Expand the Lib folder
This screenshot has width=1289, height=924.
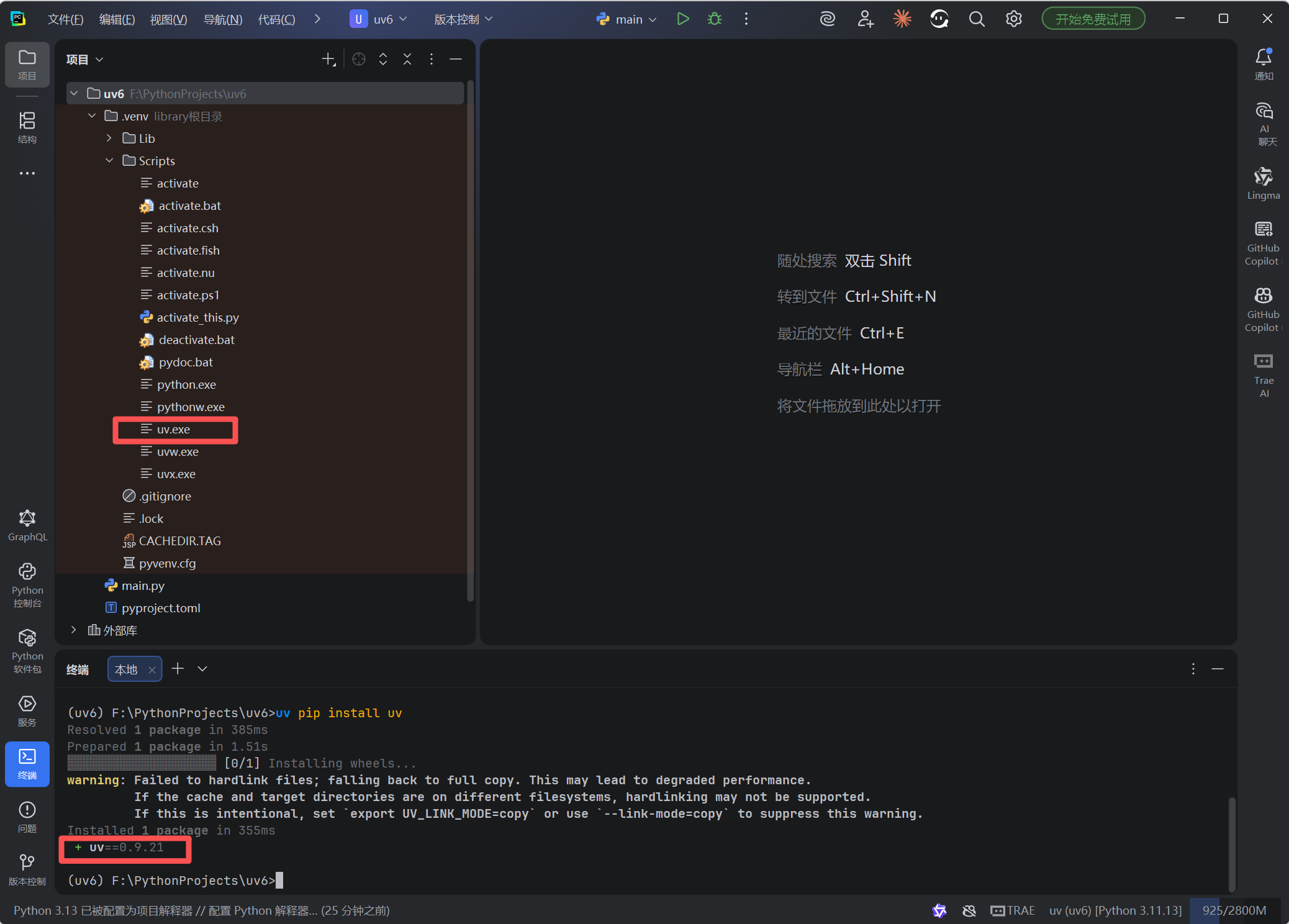tap(109, 138)
